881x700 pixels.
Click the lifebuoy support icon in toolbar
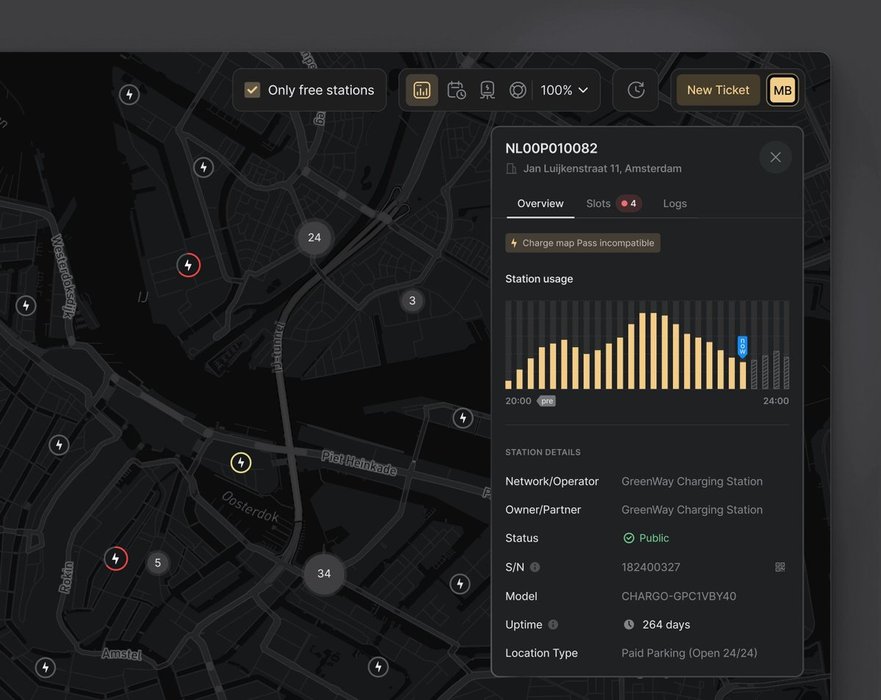click(x=518, y=90)
